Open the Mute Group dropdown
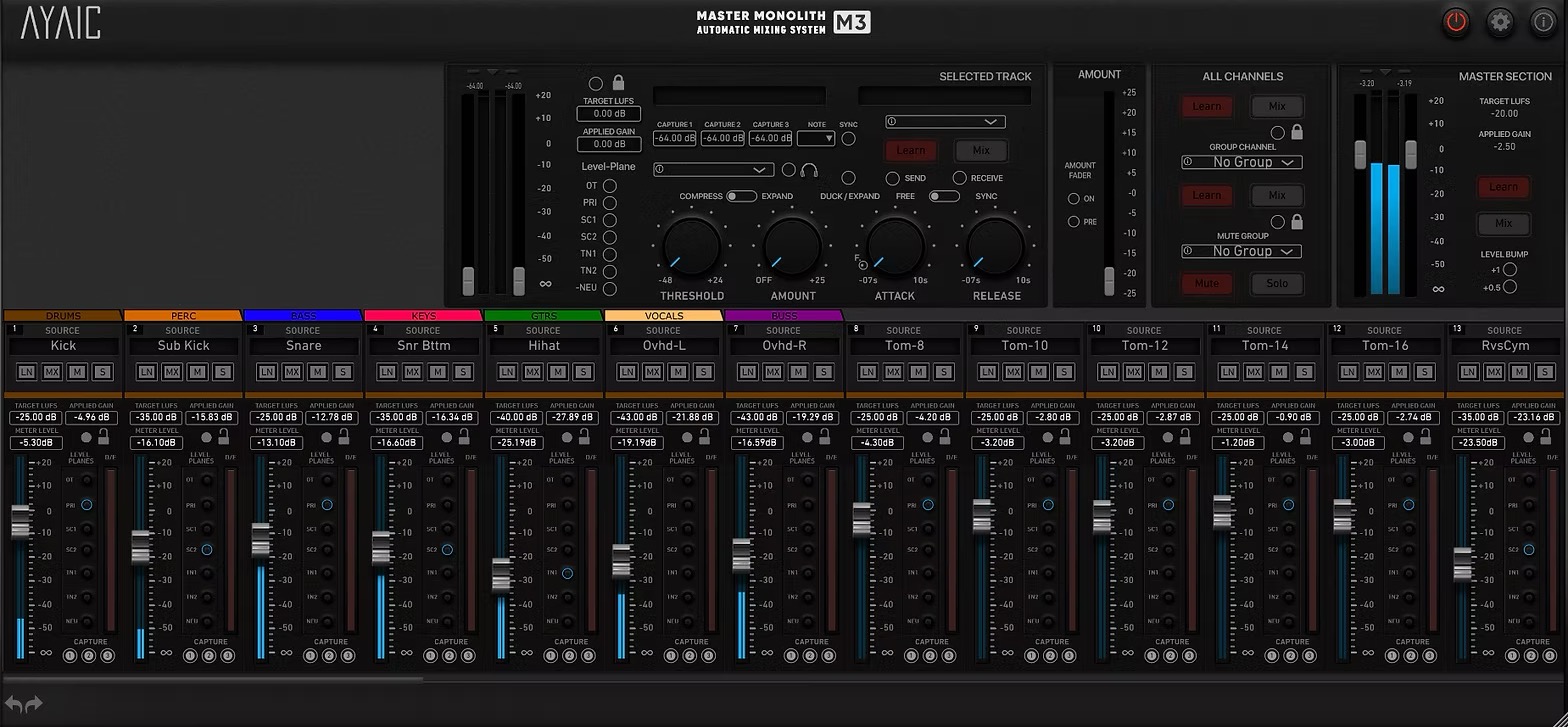This screenshot has width=1568, height=727. [1241, 251]
